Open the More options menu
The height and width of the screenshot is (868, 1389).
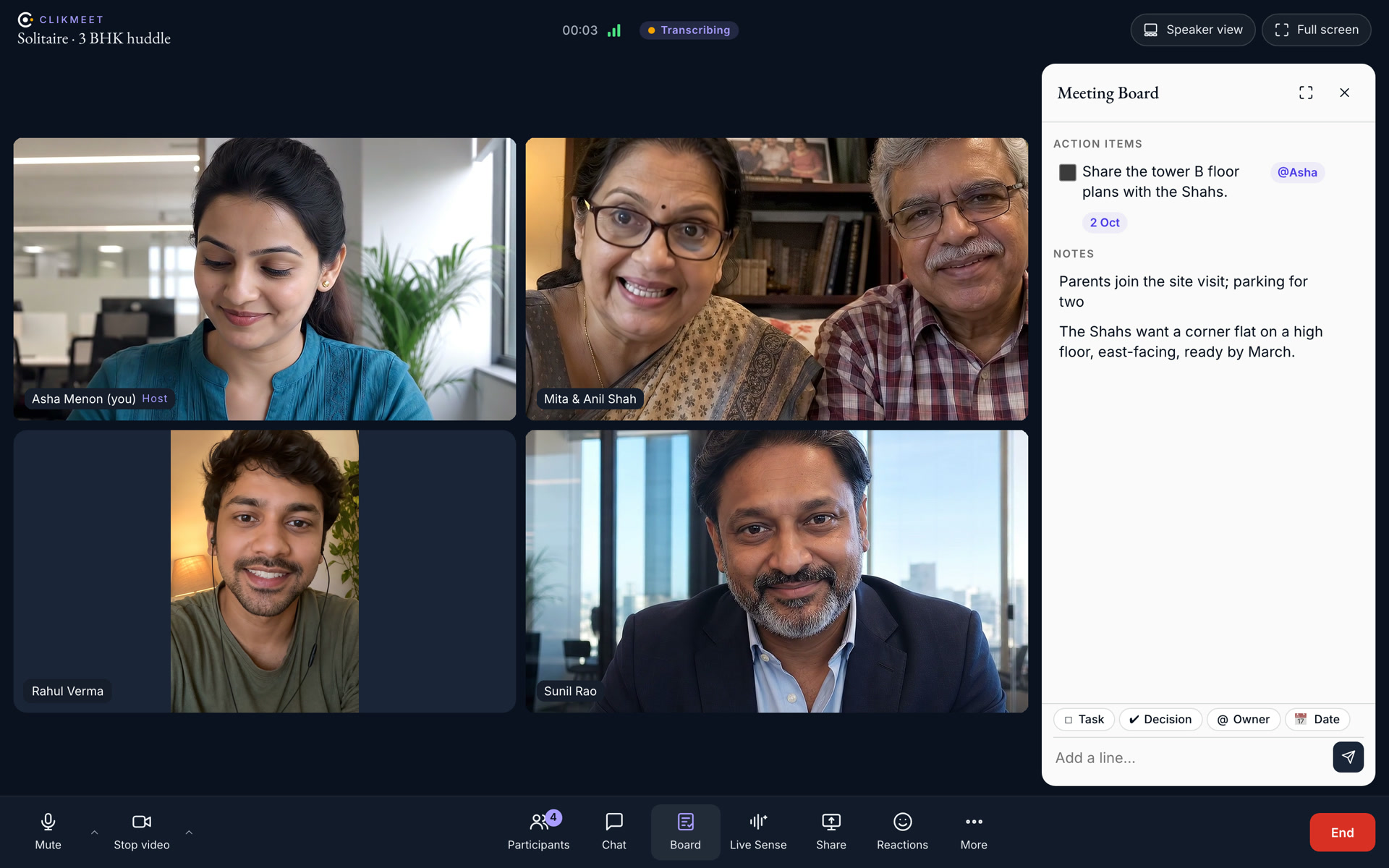coord(974,832)
